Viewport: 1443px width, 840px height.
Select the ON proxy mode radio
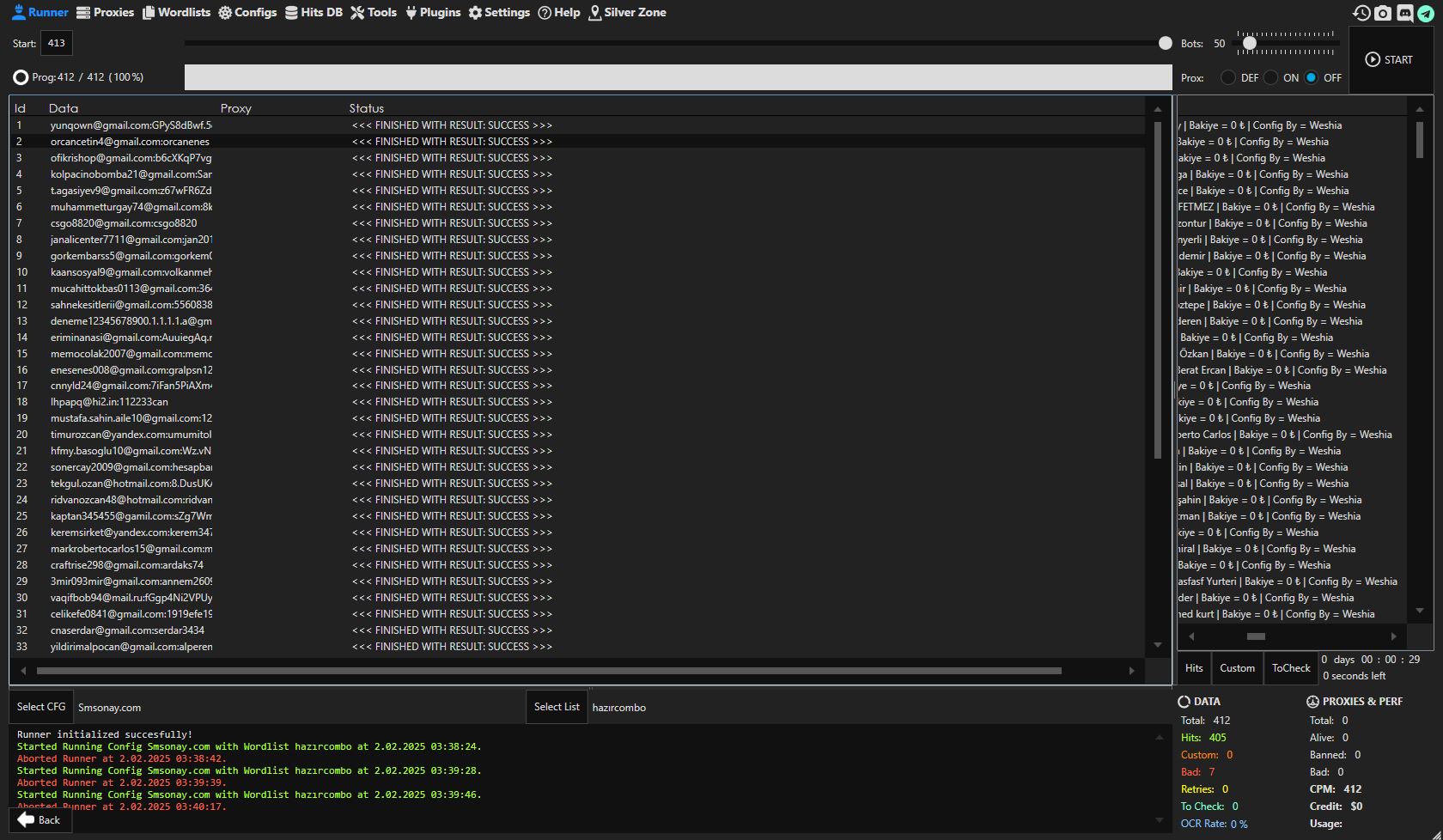click(1270, 77)
